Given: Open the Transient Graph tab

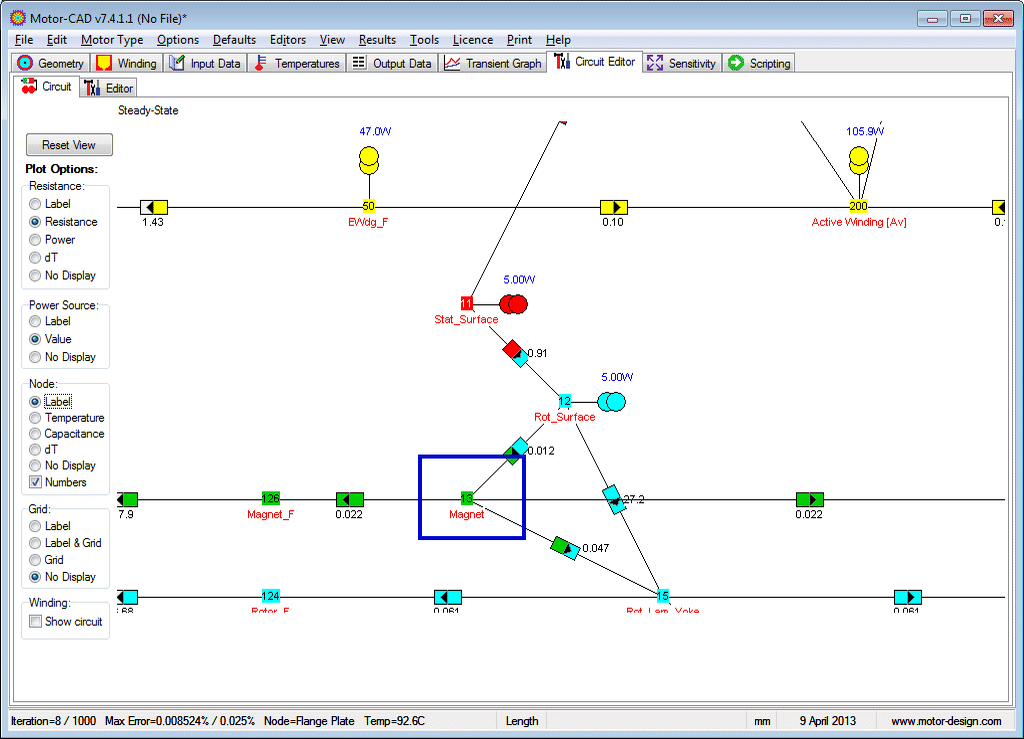Looking at the screenshot, I should [x=493, y=63].
